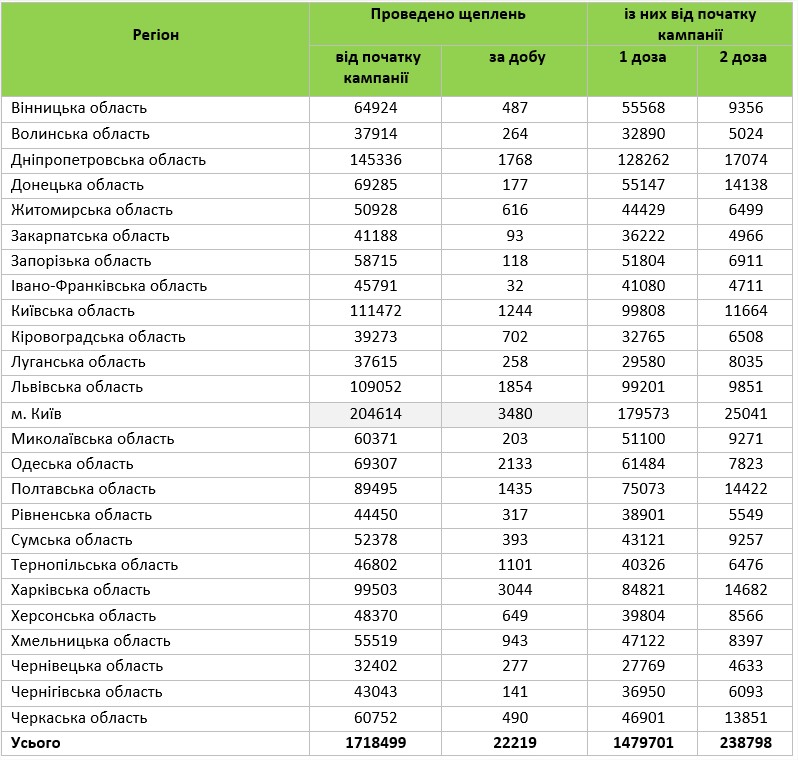Screen dimensions: 798x760
Task: Select the "м. Київ" region cell
Action: 37,413
